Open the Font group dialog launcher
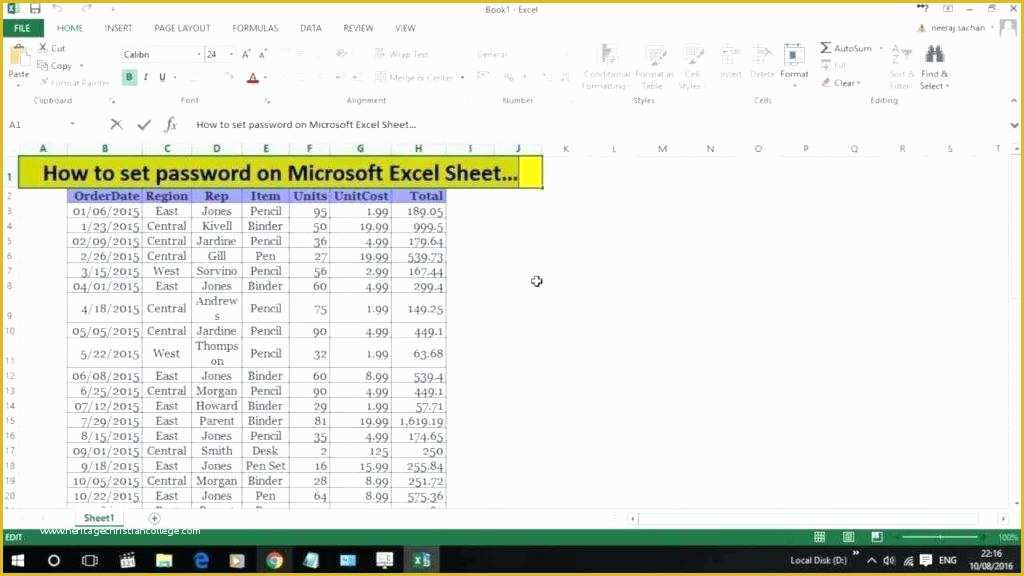 [267, 101]
